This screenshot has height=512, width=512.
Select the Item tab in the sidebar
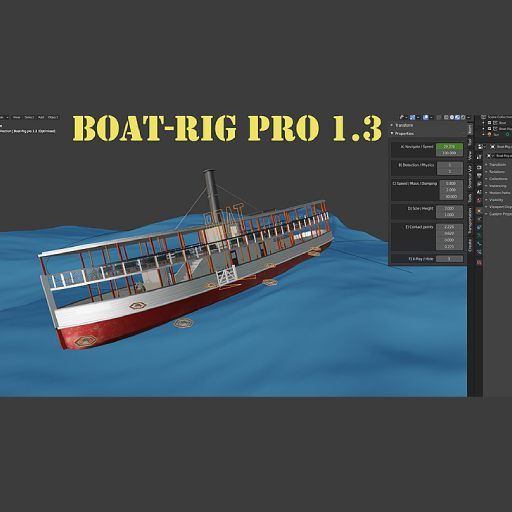click(x=470, y=129)
